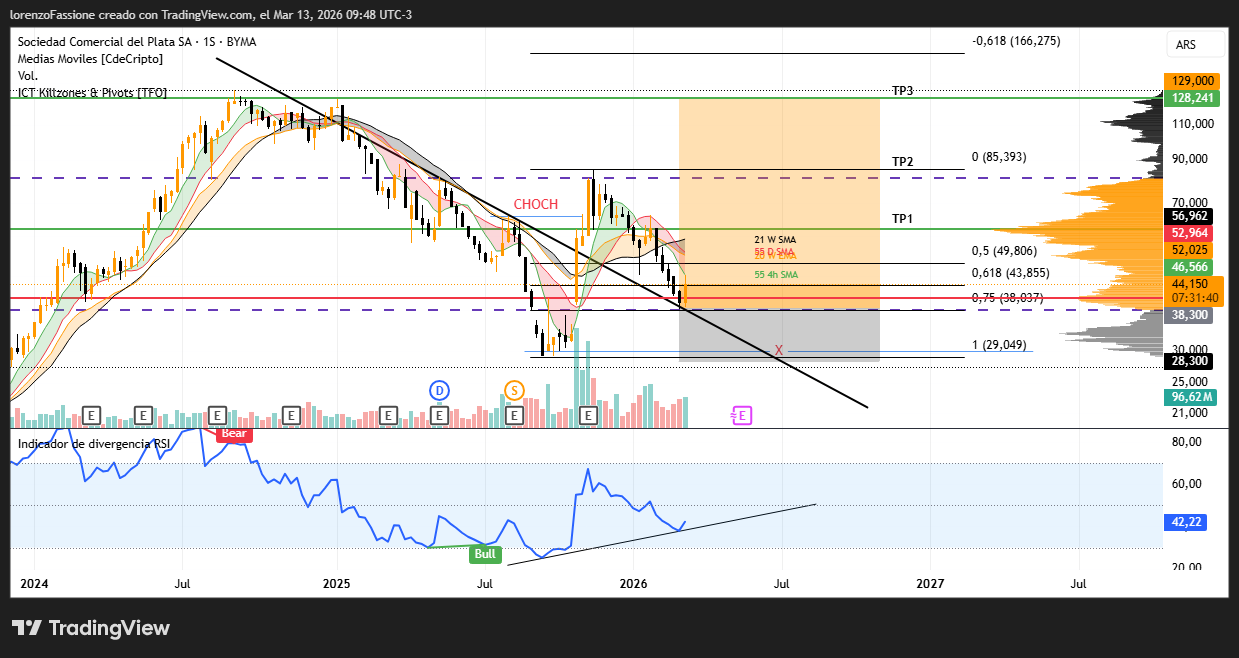Click the 70,000 price axis label
The height and width of the screenshot is (658, 1239).
[x=1191, y=202]
